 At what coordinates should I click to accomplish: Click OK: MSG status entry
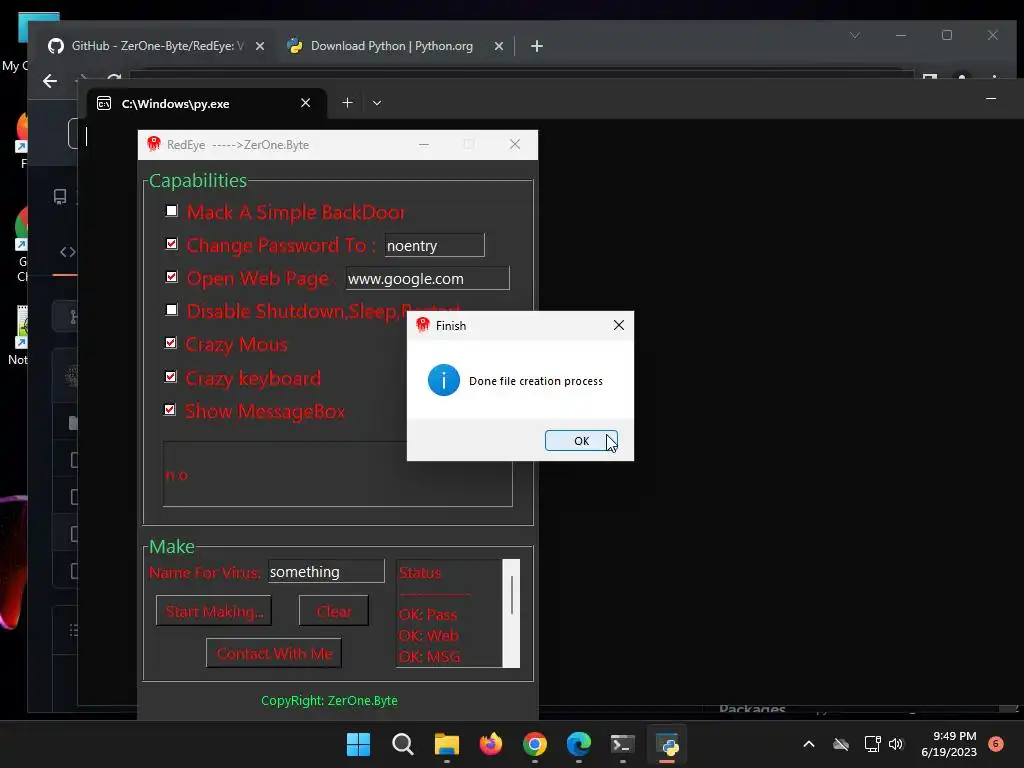[429, 656]
